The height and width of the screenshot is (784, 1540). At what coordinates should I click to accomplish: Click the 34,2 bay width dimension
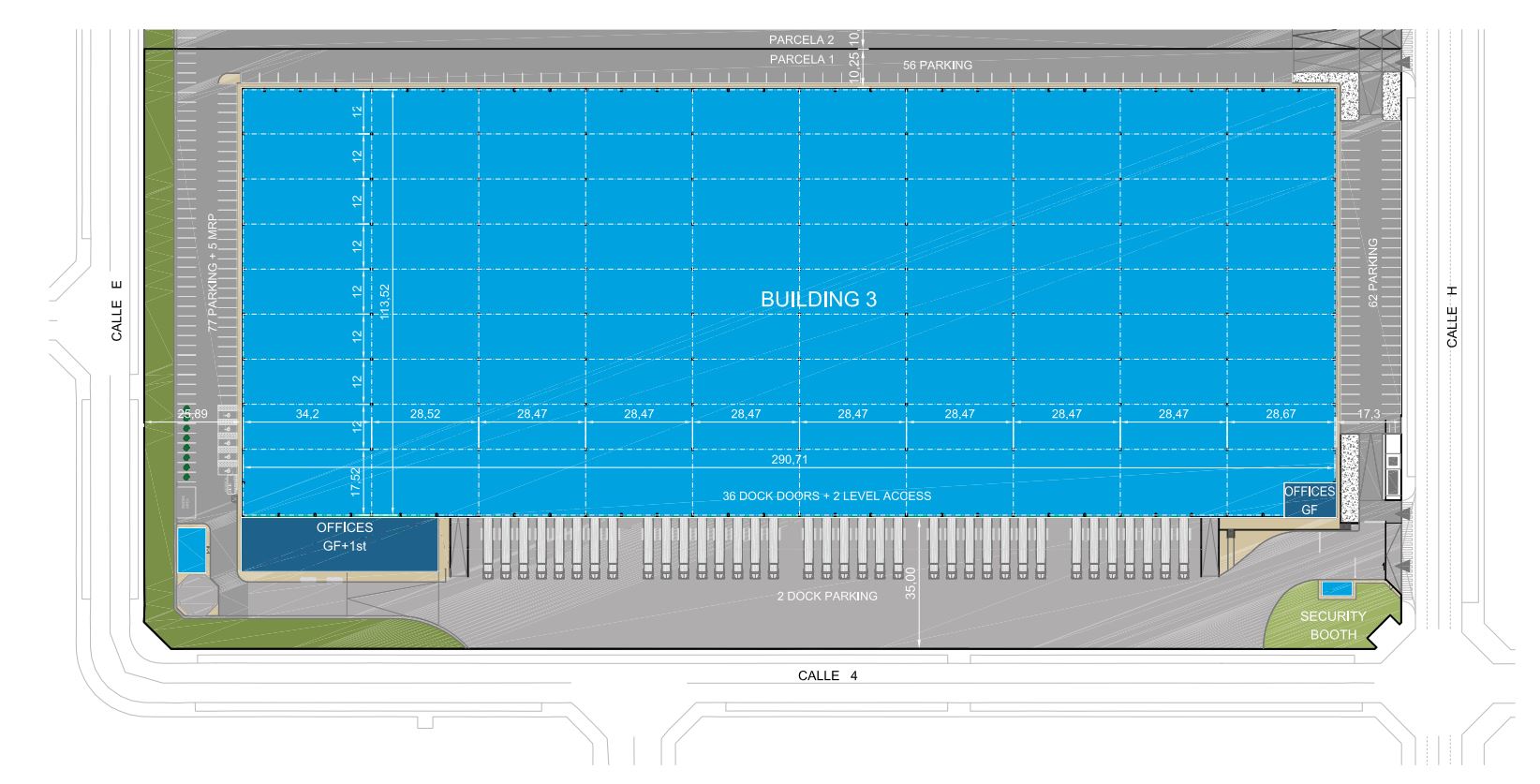point(307,413)
